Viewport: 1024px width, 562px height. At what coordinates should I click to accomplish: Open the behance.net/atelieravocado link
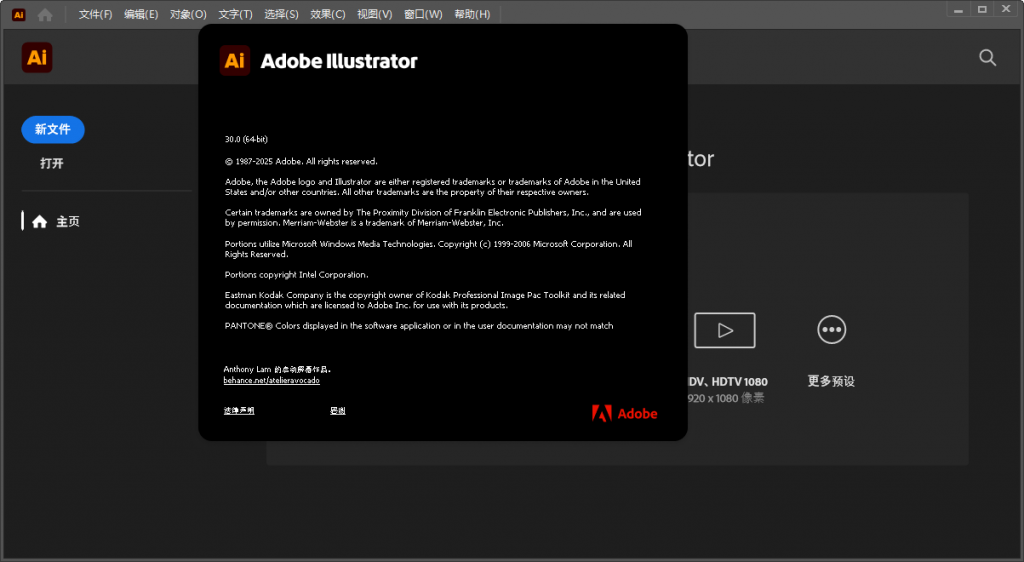(271, 381)
